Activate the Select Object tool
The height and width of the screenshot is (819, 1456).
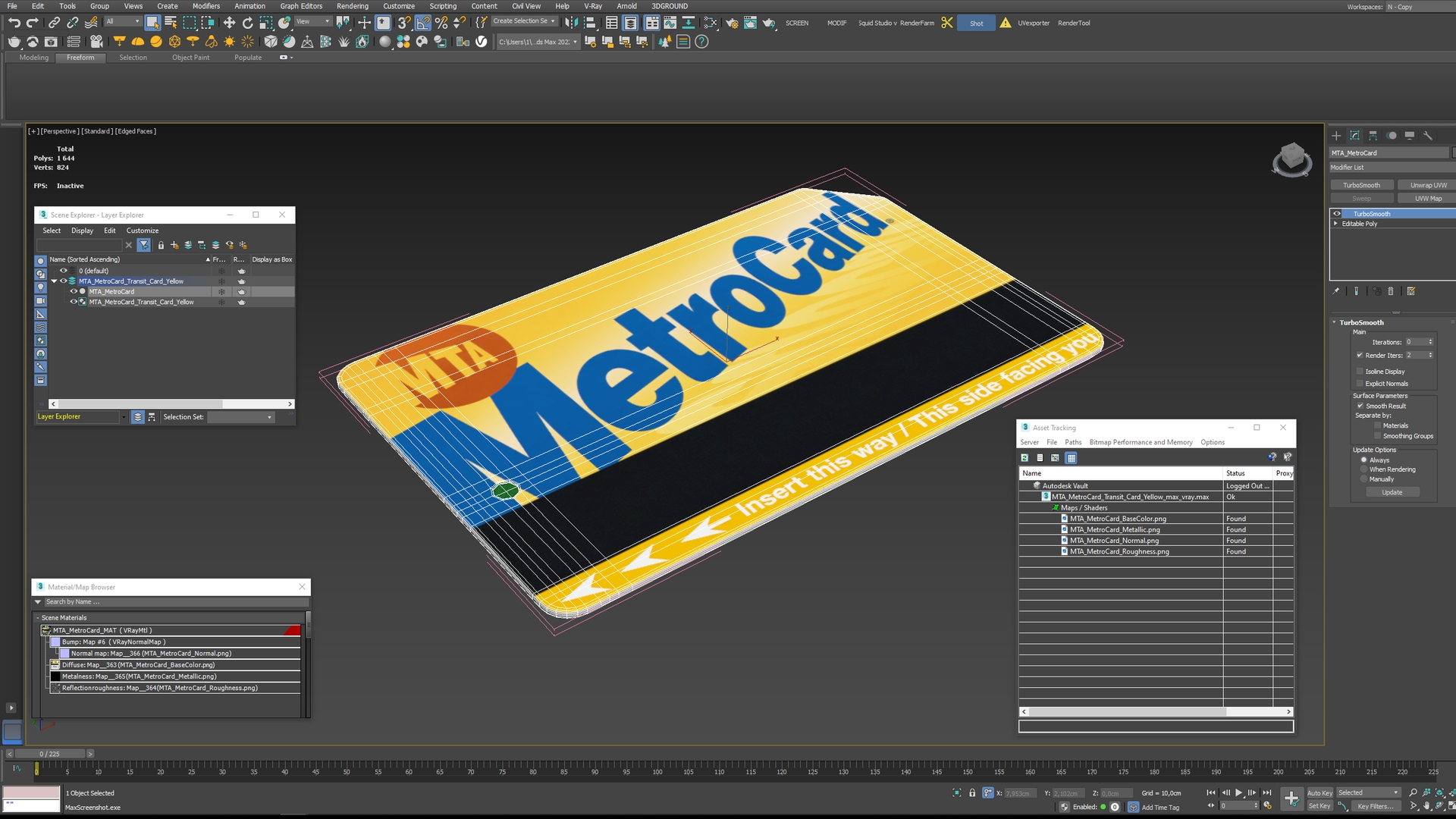point(152,23)
